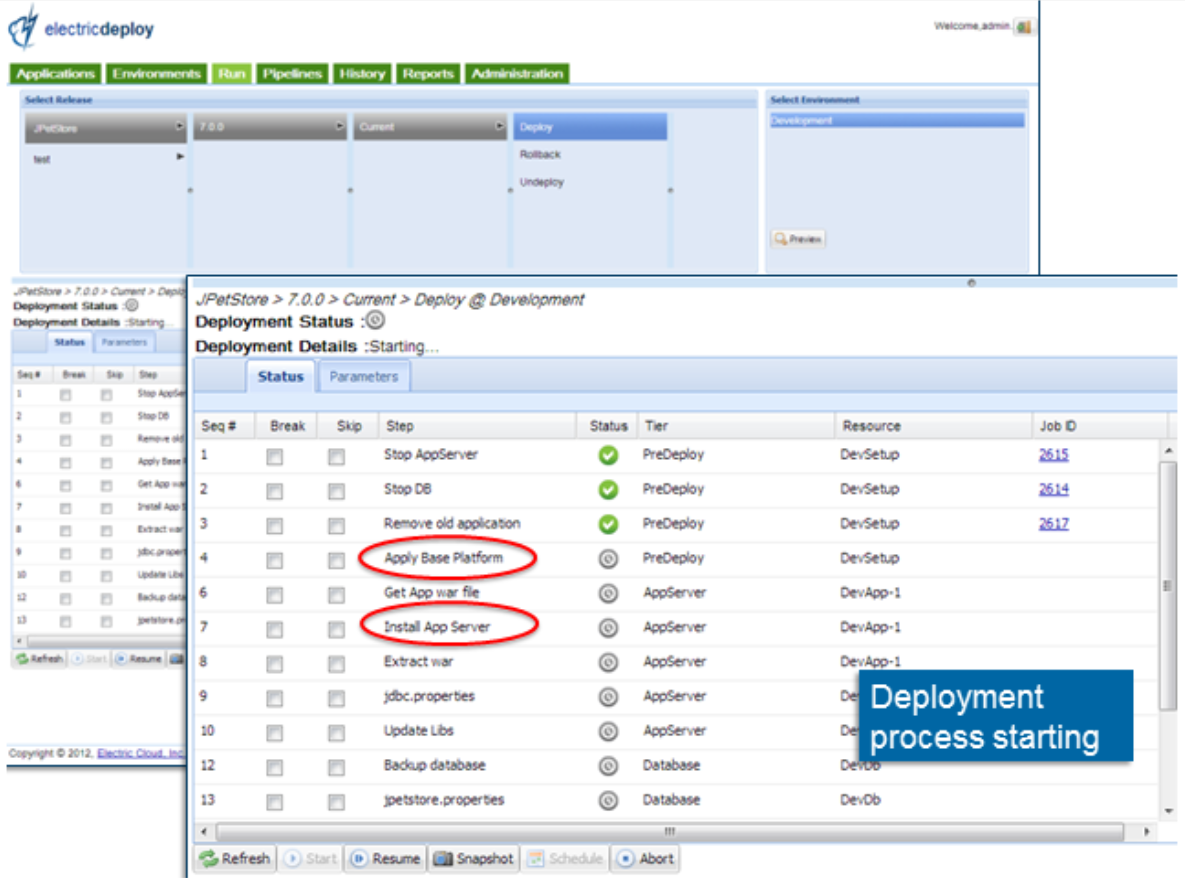
Task: Click Refresh in the large panel toolbar
Action: click(235, 859)
